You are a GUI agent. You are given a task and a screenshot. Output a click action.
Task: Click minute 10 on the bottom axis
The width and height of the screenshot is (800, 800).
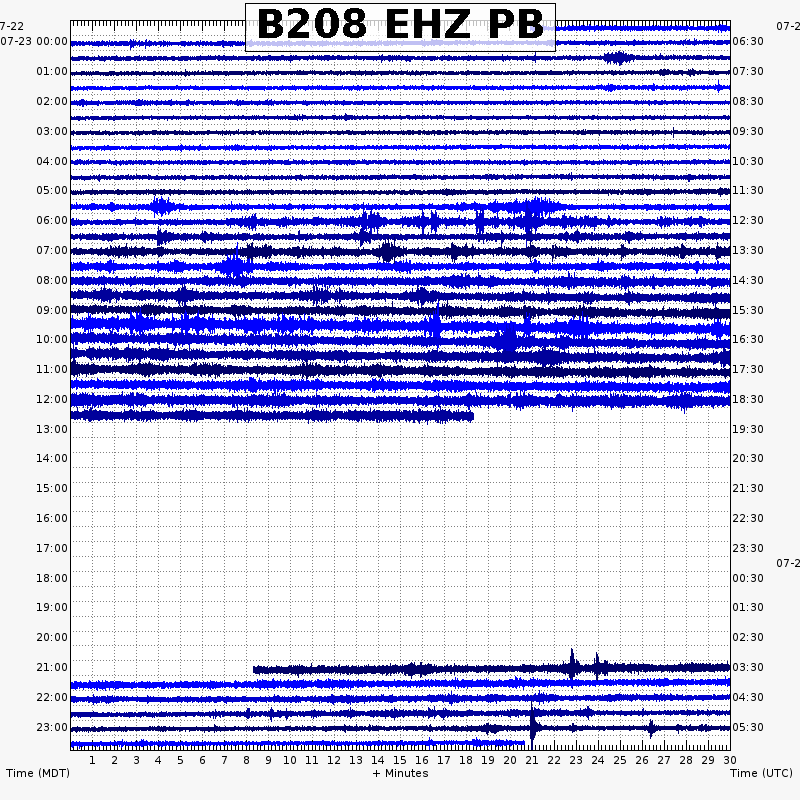pos(290,760)
